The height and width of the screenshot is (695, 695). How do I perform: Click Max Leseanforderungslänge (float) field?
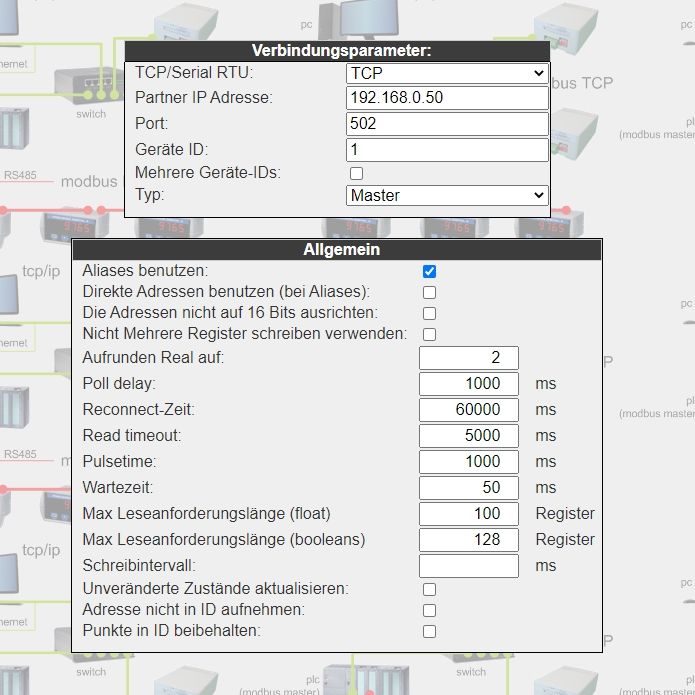[469, 514]
